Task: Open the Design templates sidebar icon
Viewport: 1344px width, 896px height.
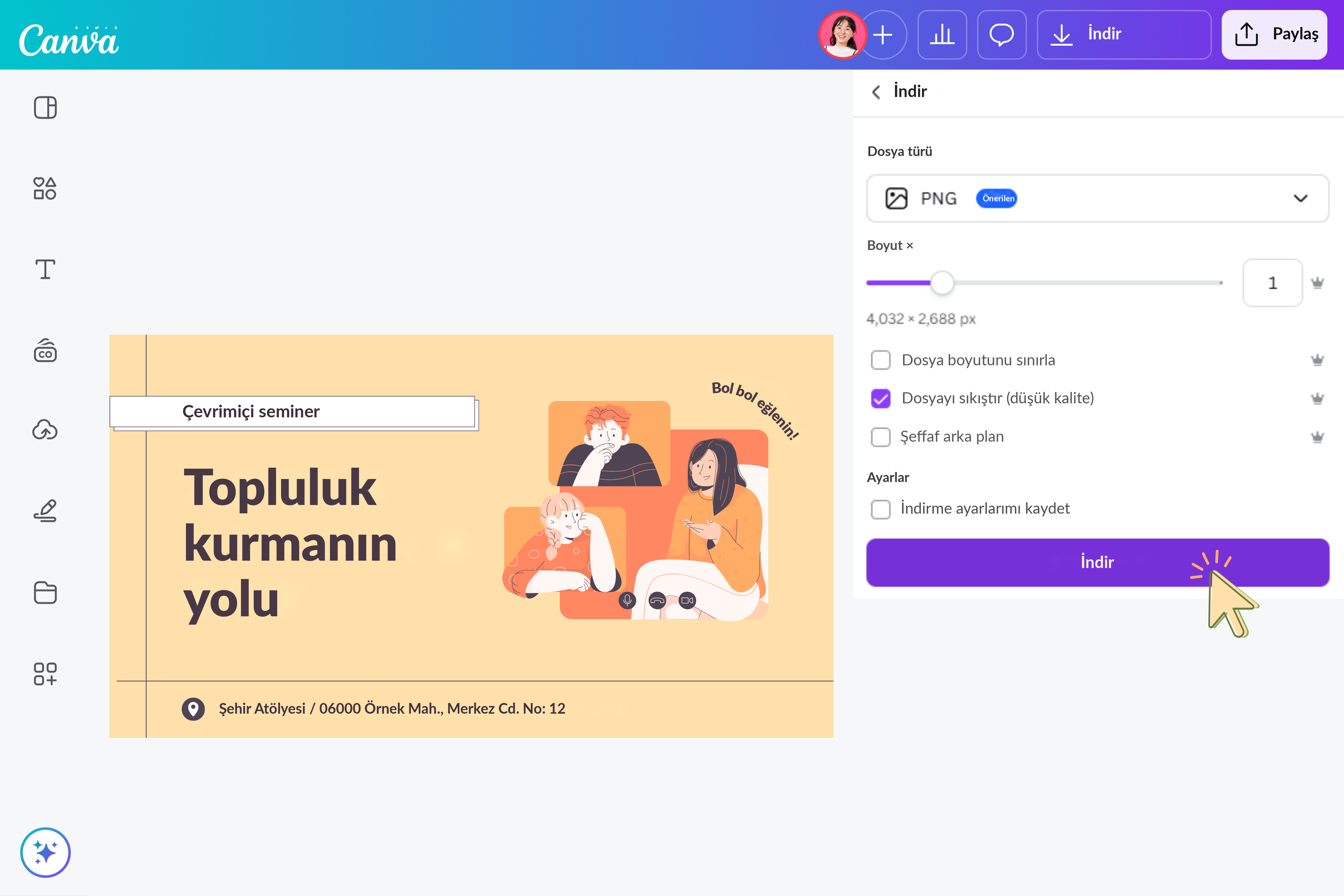Action: [x=45, y=107]
